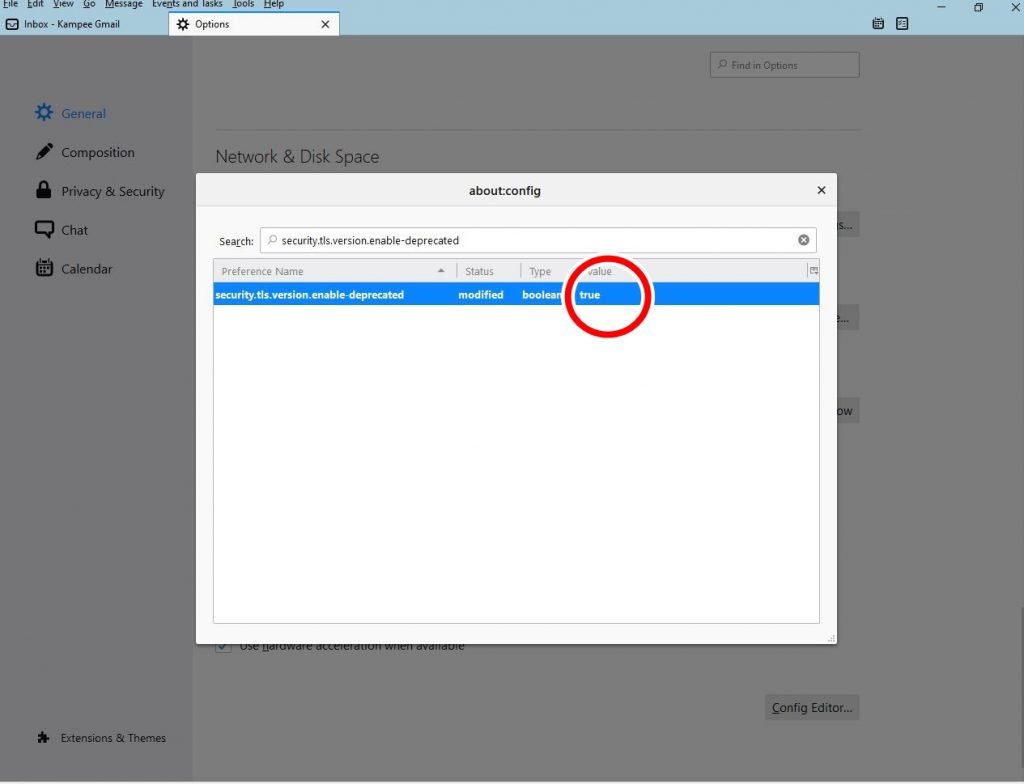
Task: Click the Config Editor button
Action: click(x=812, y=708)
